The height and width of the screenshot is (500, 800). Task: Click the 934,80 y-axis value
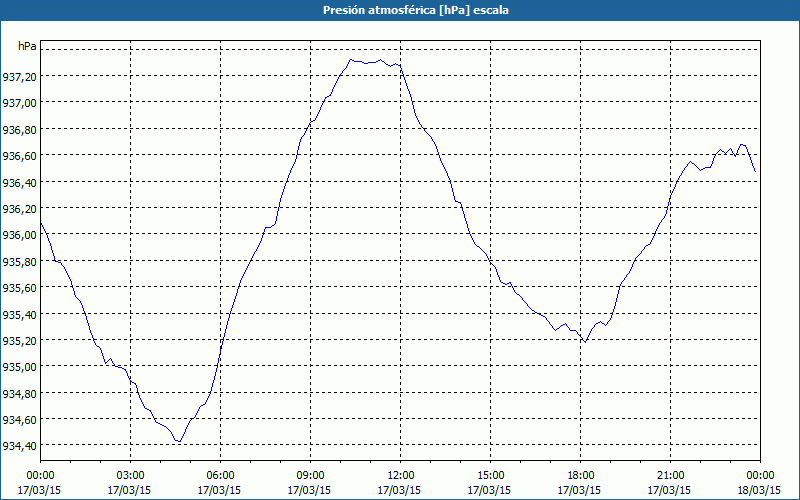click(x=19, y=393)
